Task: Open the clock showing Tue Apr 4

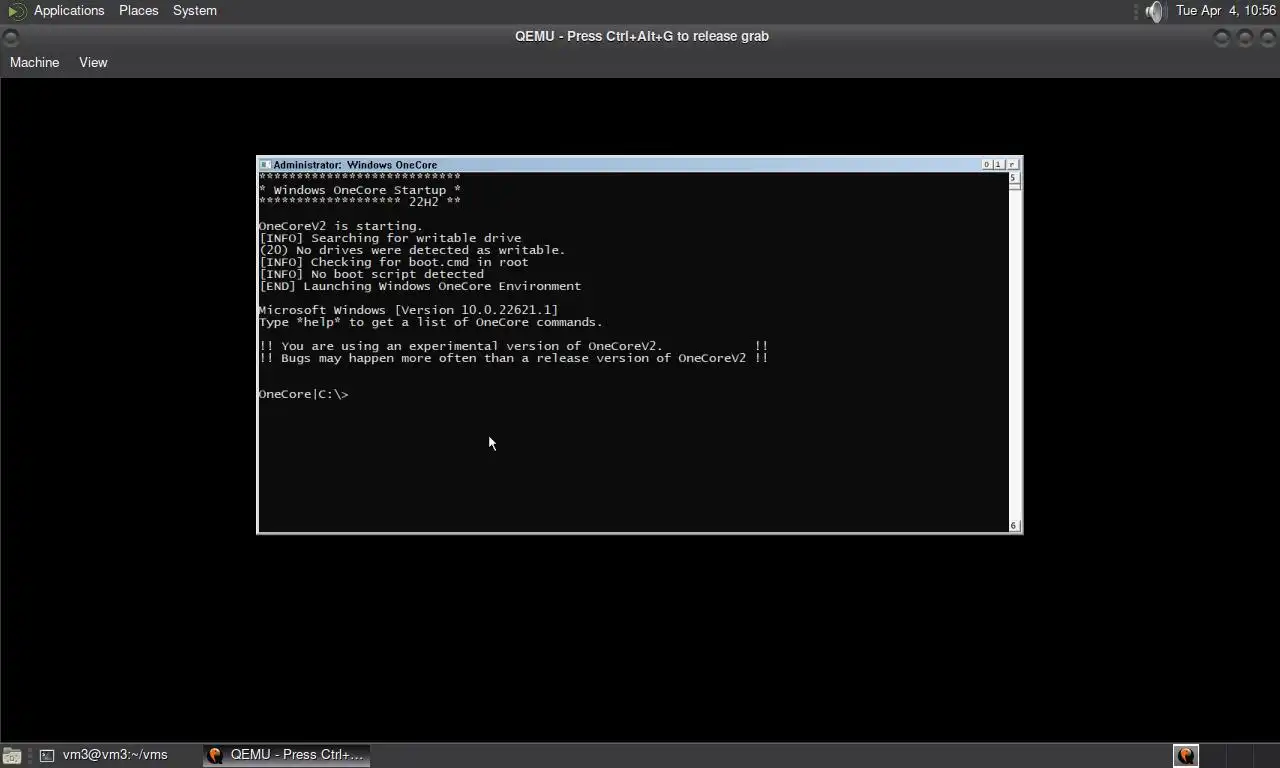Action: pyautogui.click(x=1226, y=10)
